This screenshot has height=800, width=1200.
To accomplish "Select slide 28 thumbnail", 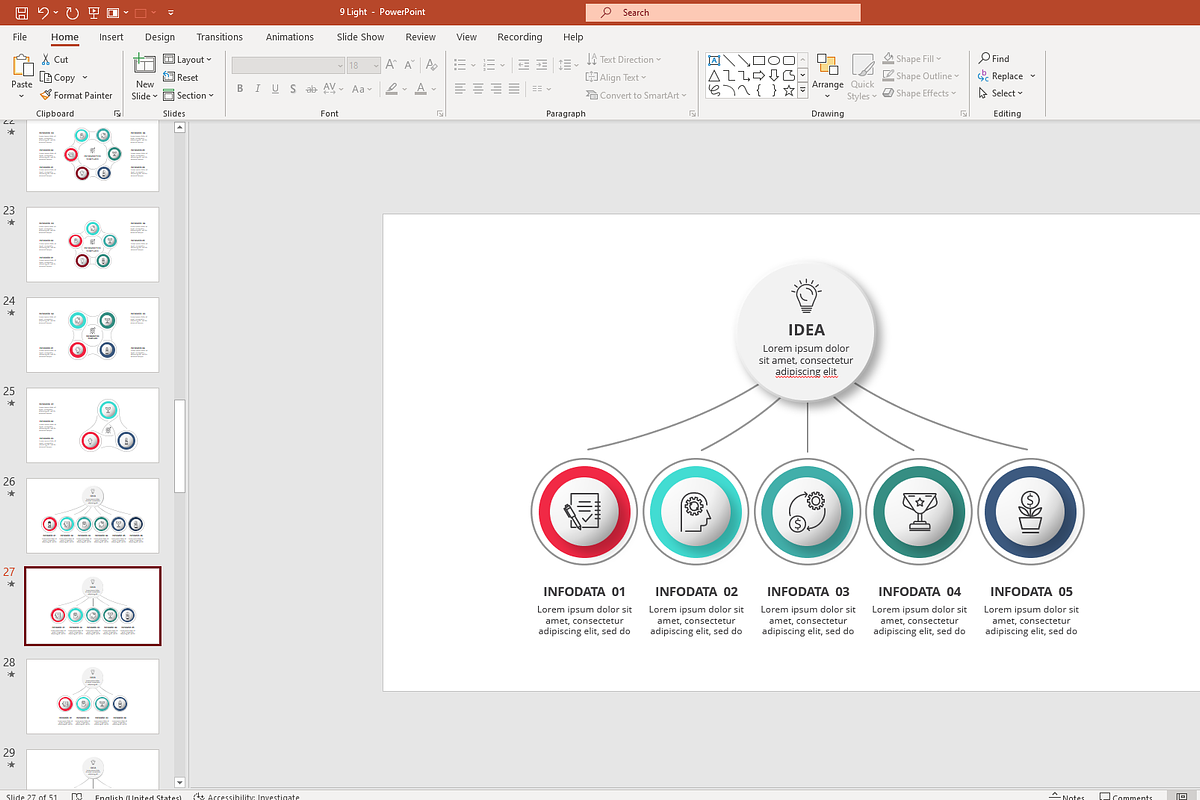I will pos(92,696).
